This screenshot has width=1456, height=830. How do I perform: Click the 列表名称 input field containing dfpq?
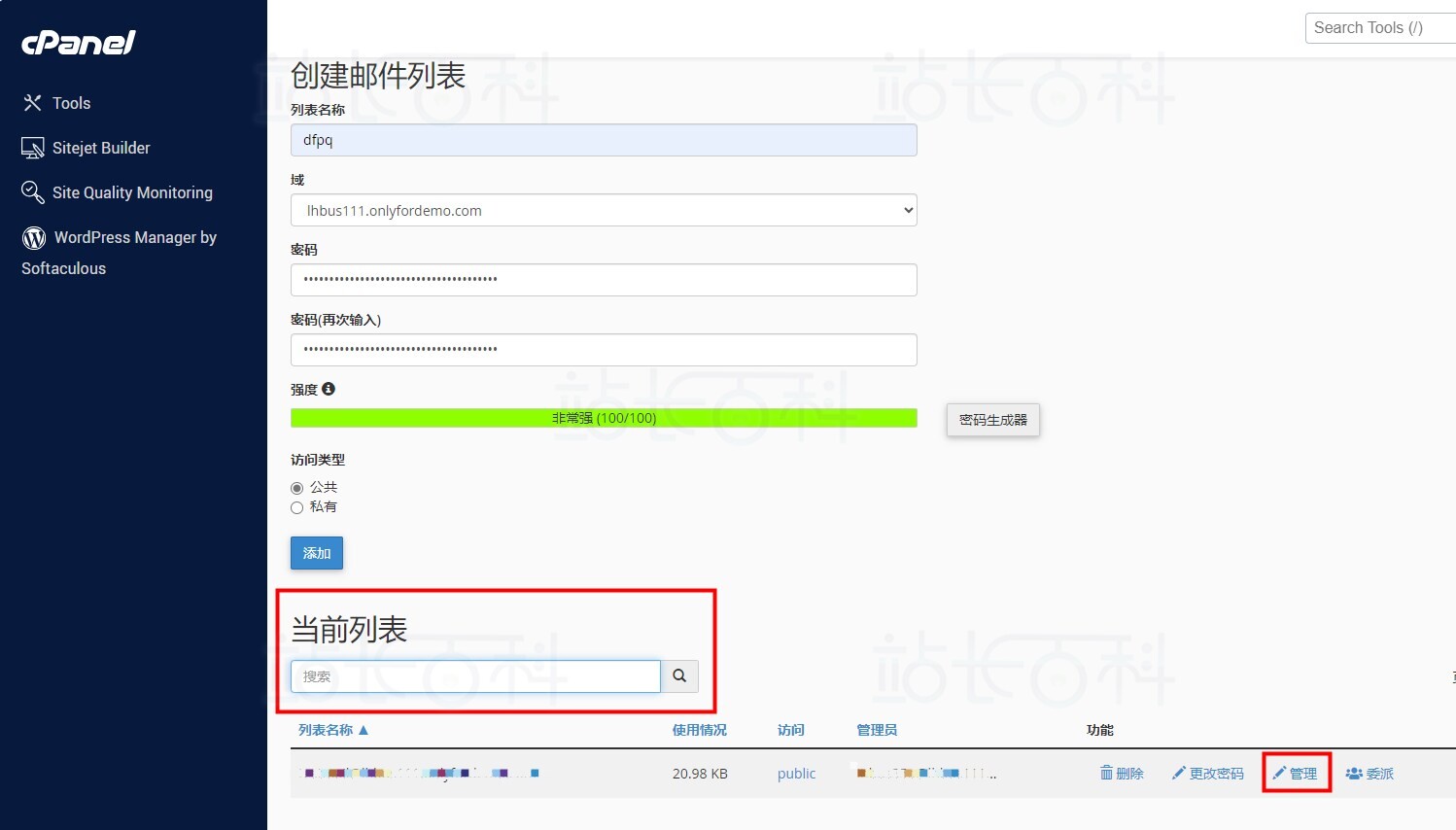pos(604,140)
